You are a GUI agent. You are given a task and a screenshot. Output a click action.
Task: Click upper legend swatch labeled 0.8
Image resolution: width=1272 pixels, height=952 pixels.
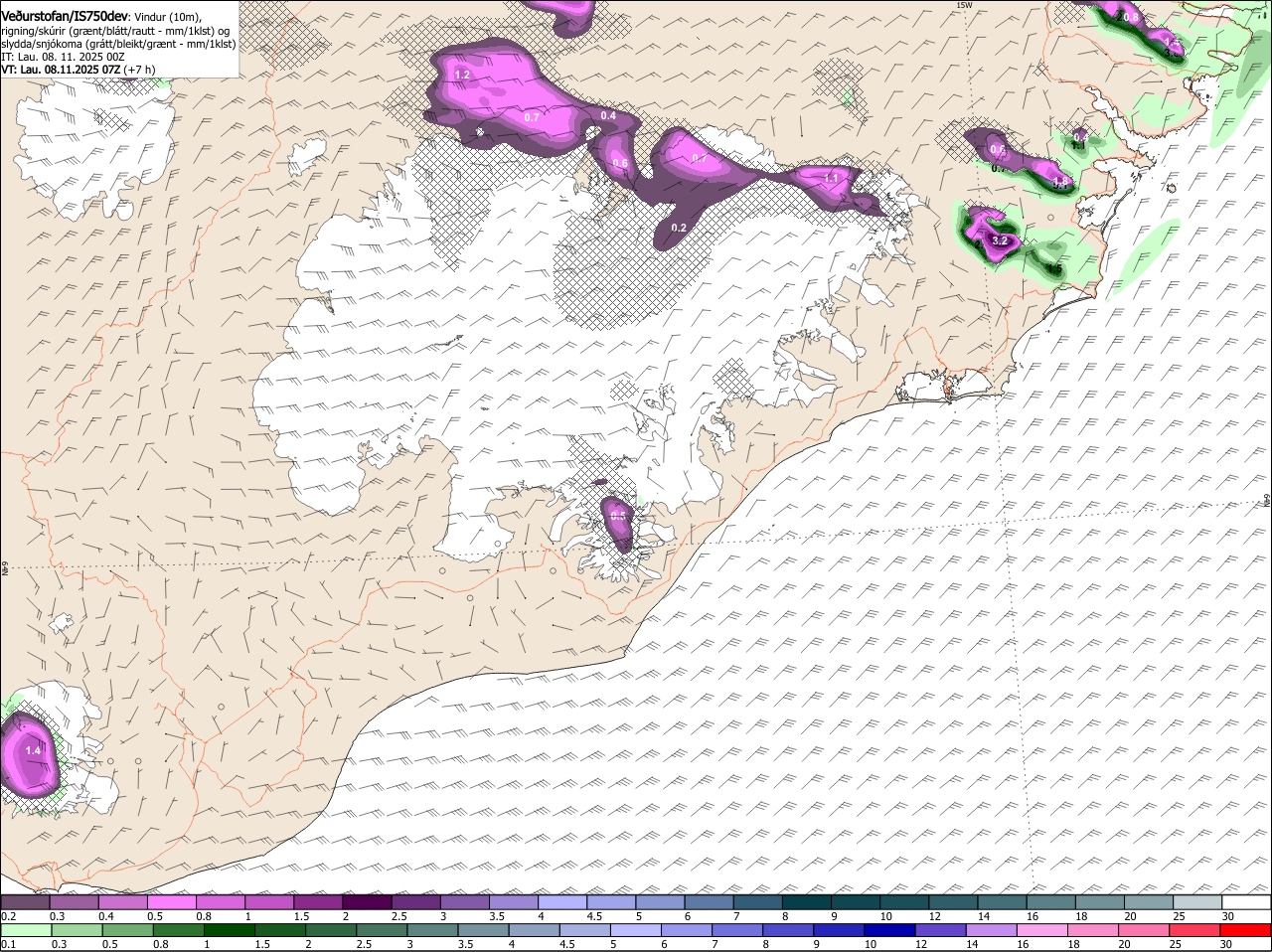click(x=220, y=902)
